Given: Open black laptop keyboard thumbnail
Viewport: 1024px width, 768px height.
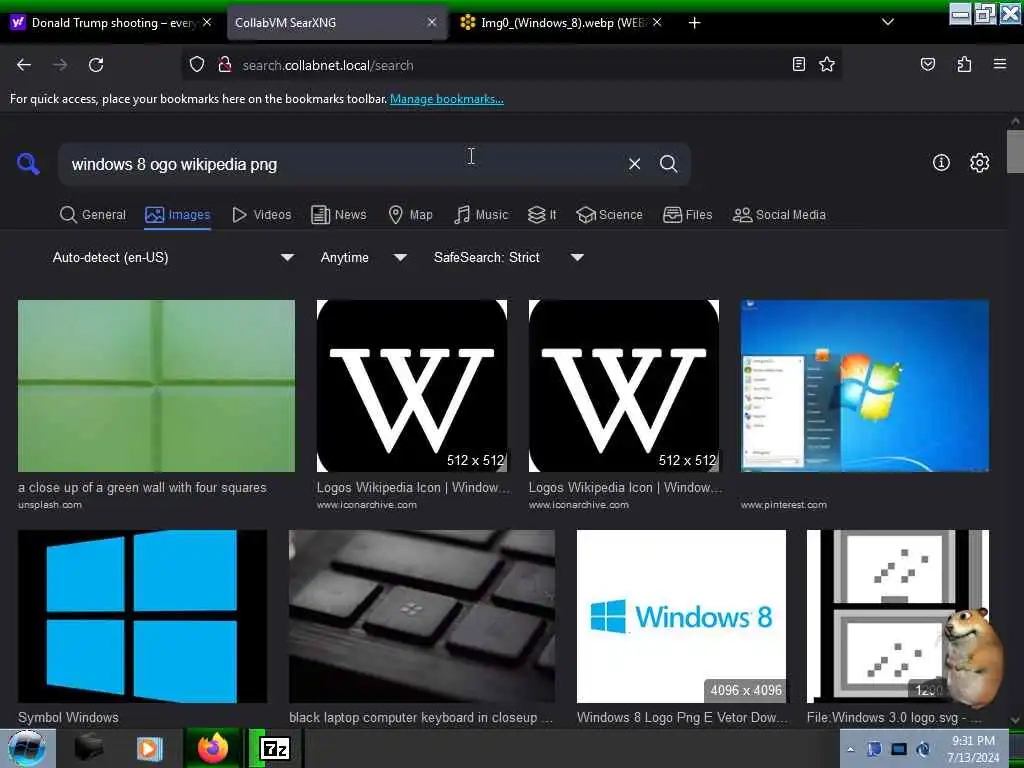Looking at the screenshot, I should tap(422, 616).
